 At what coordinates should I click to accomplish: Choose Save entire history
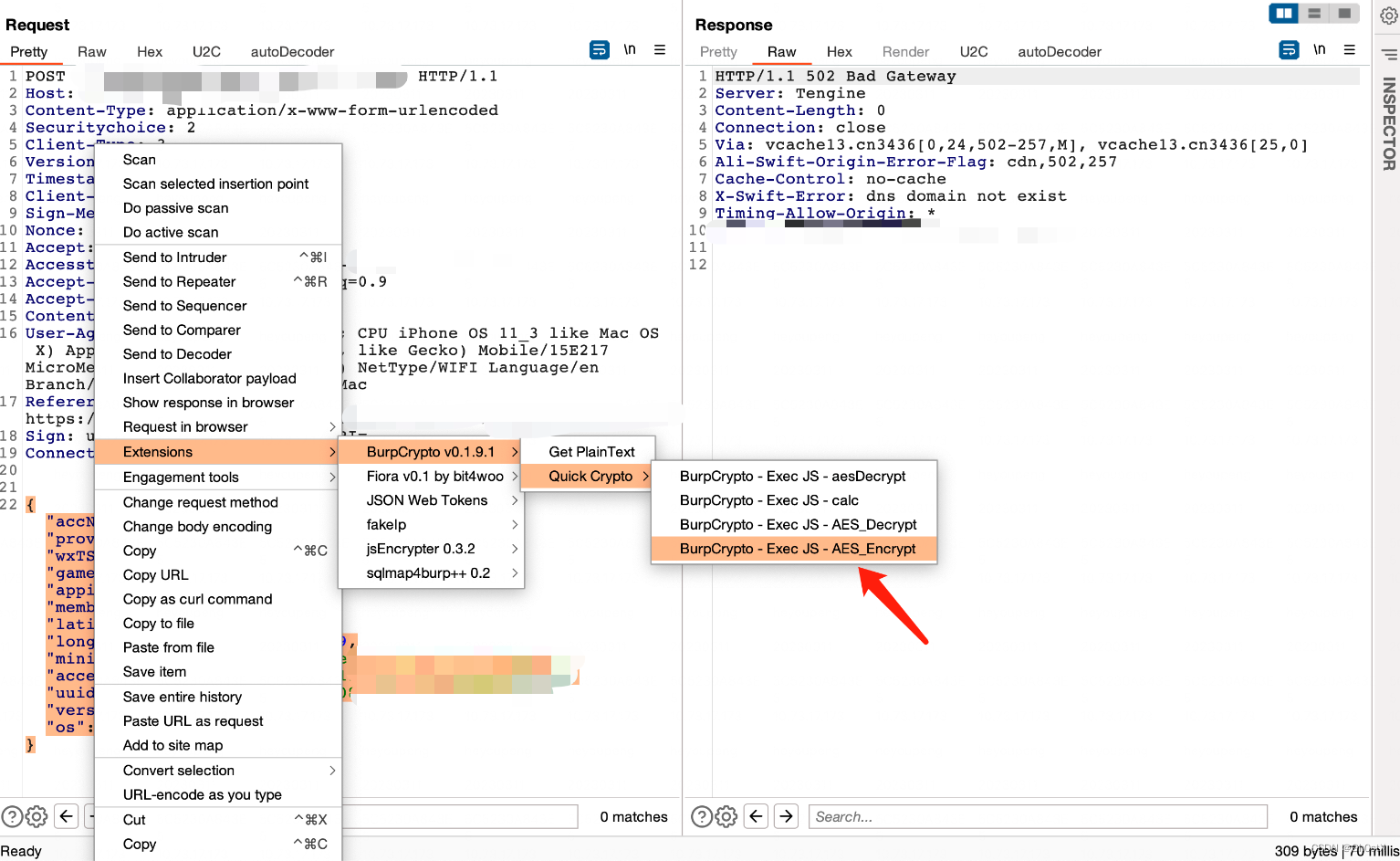(218, 697)
